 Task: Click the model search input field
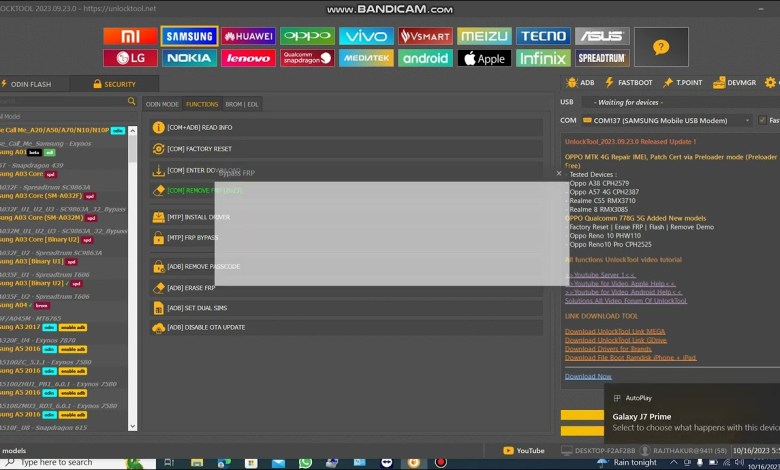pos(63,101)
